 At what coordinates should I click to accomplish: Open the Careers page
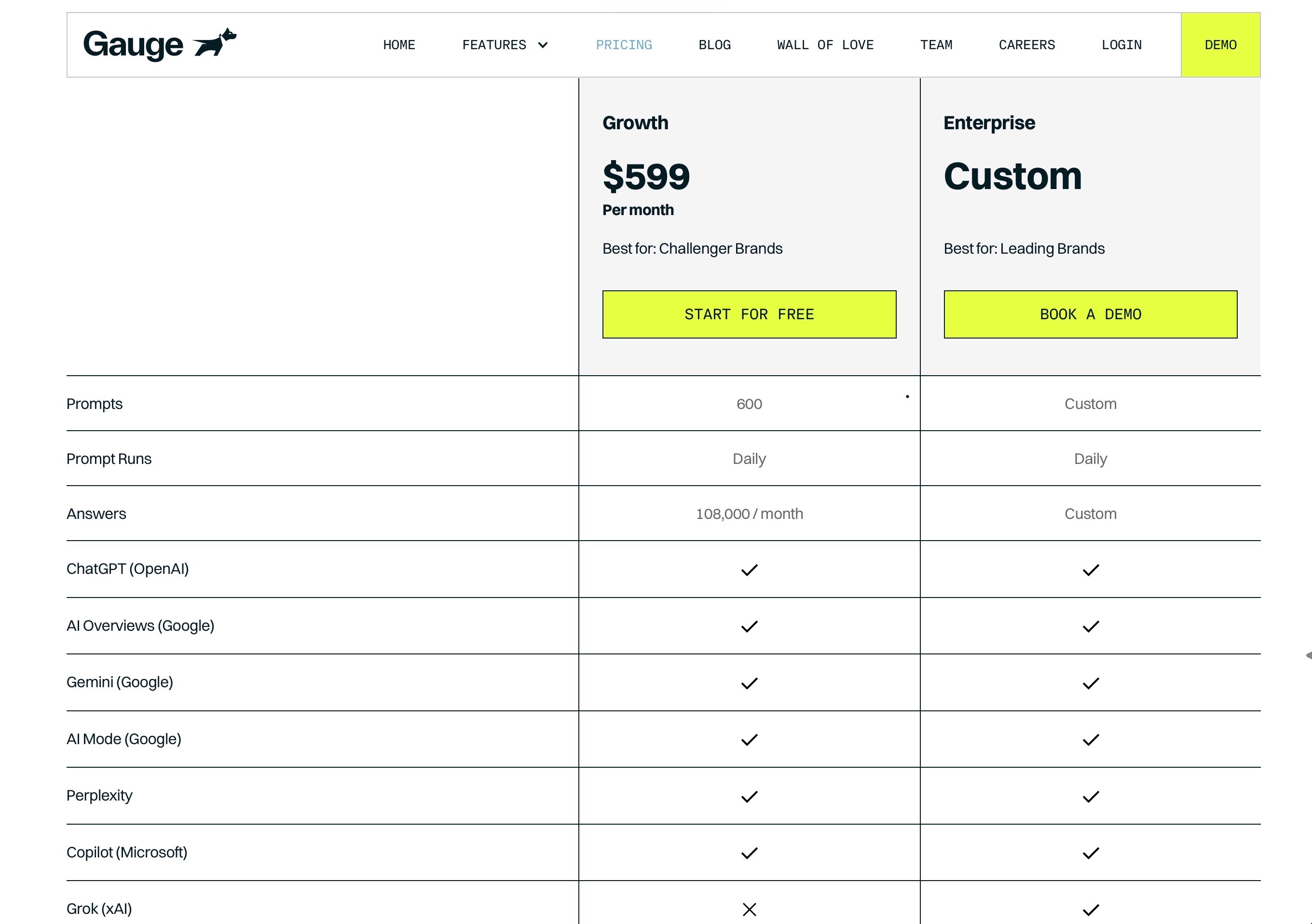(x=1027, y=45)
